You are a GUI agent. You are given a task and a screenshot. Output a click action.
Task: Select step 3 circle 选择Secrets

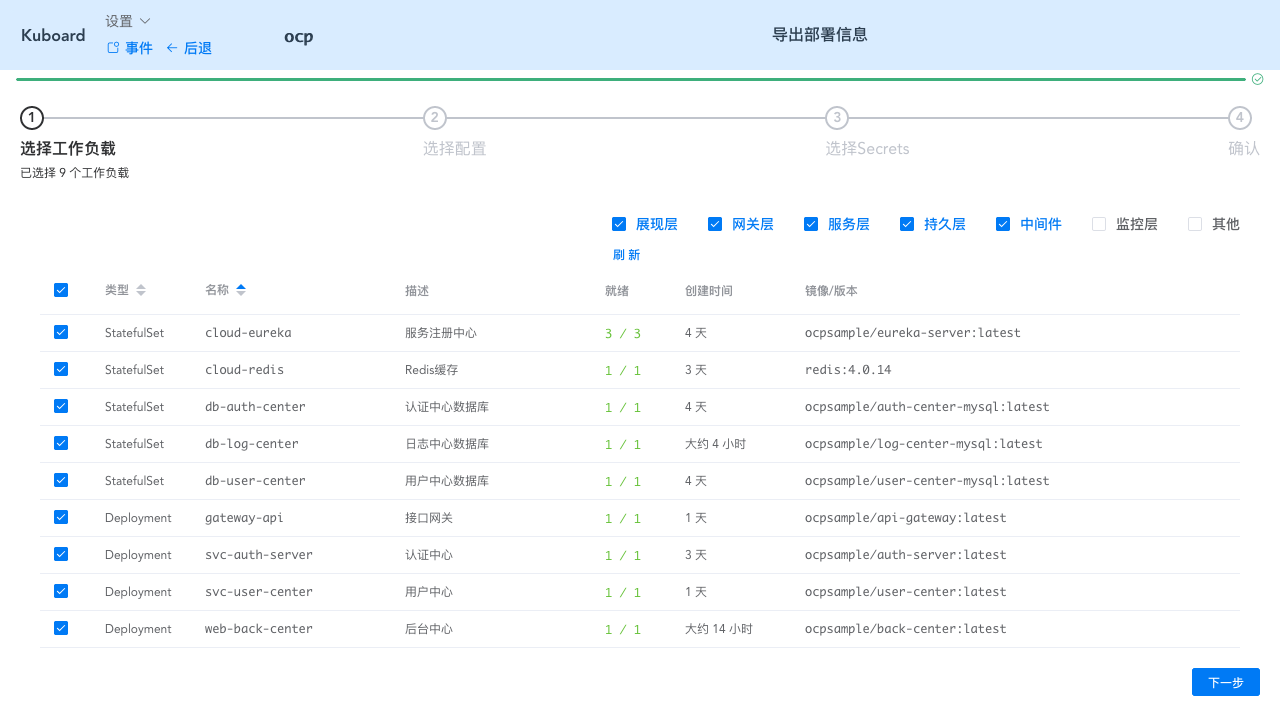(837, 118)
